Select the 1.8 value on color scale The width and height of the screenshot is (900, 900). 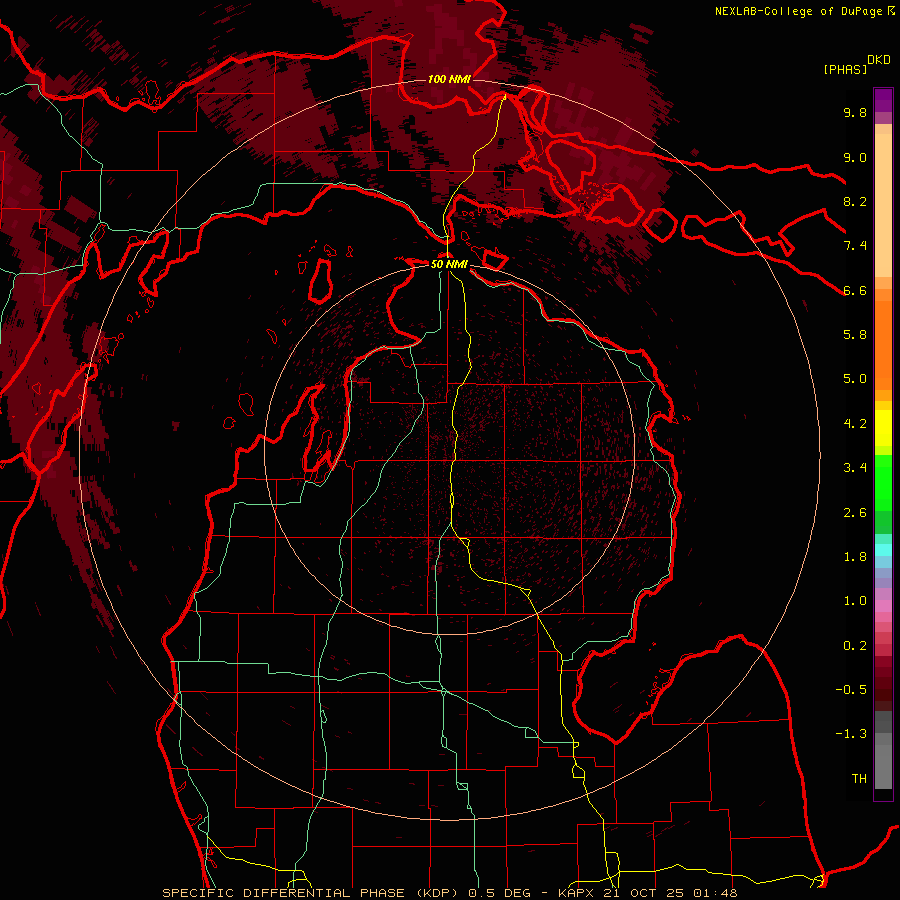(x=855, y=557)
